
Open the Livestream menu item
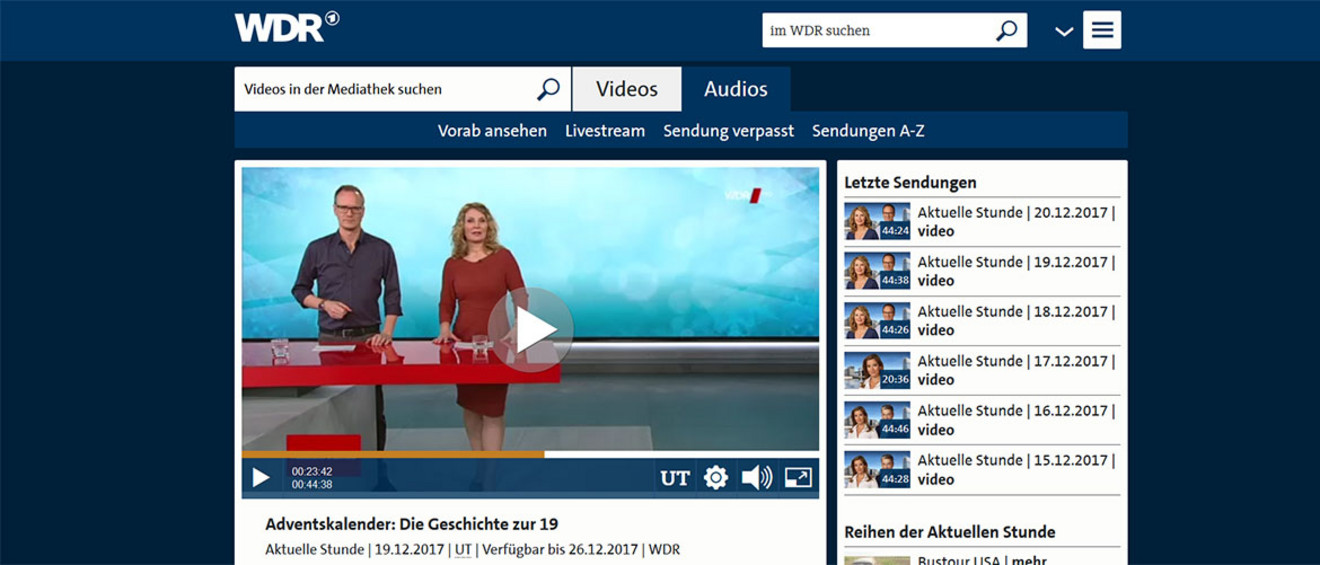click(x=605, y=131)
